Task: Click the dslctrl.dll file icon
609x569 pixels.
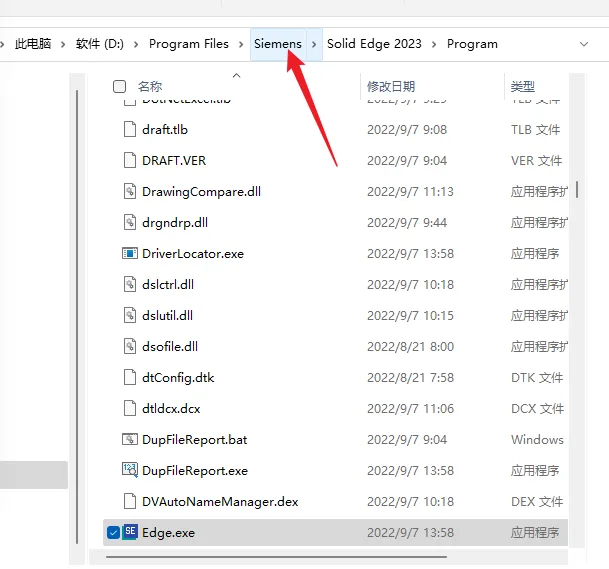Action: (130, 284)
